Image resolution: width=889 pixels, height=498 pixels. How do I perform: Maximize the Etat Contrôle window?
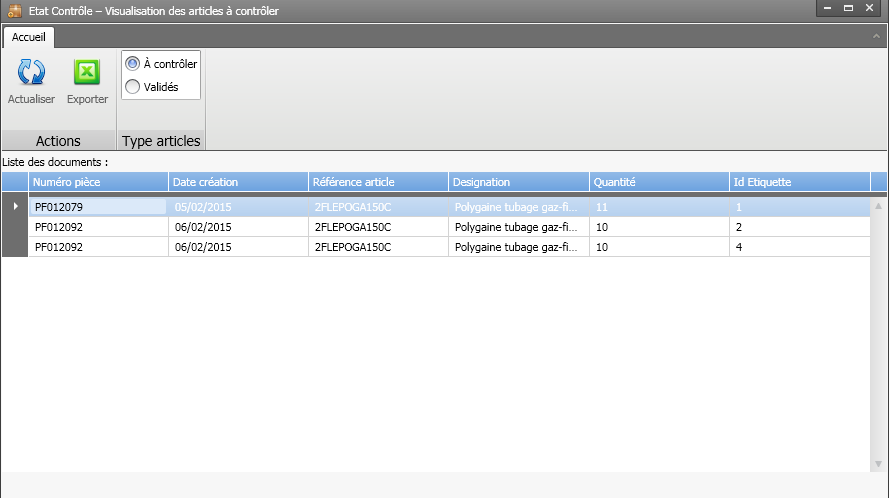[848, 8]
